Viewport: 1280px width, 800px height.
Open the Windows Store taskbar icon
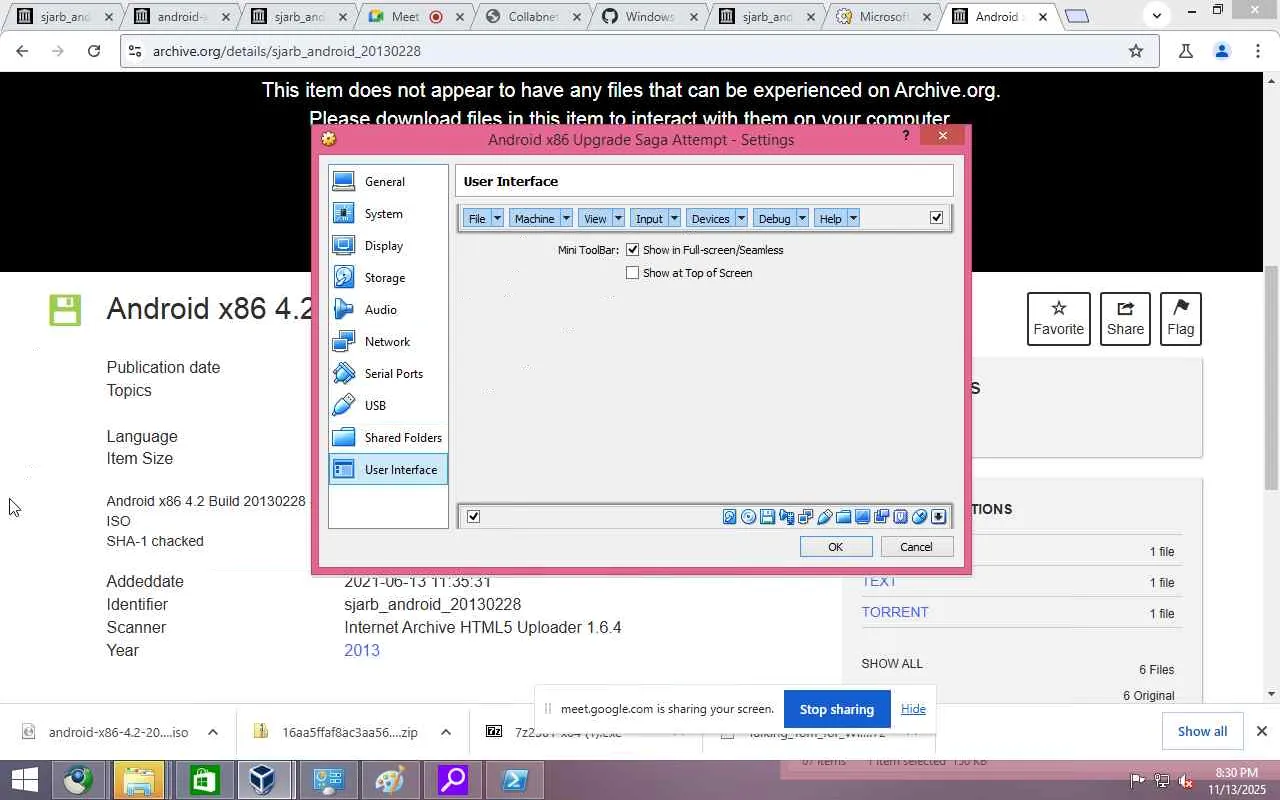pos(204,780)
